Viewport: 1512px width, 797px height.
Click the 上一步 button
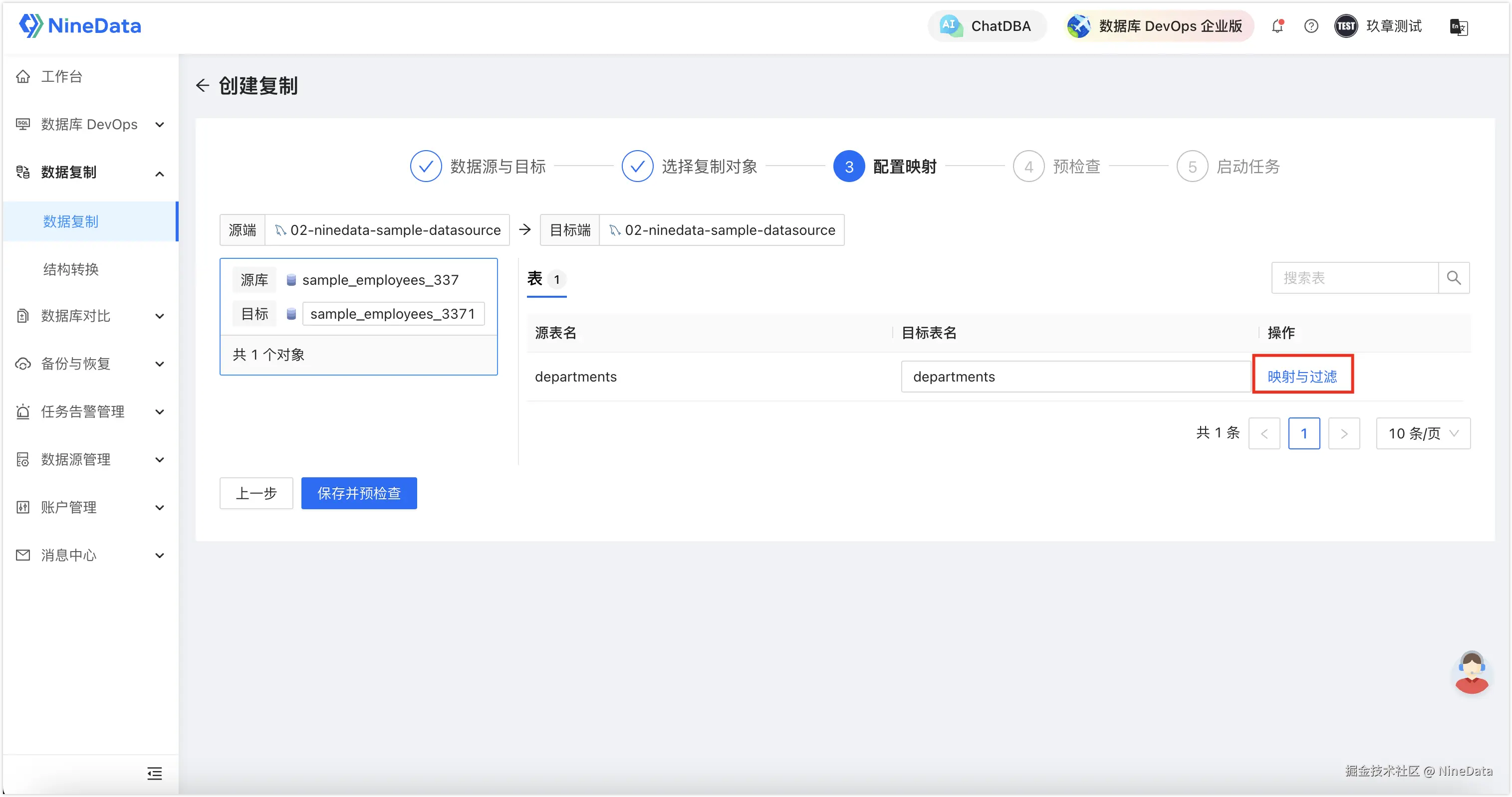256,493
